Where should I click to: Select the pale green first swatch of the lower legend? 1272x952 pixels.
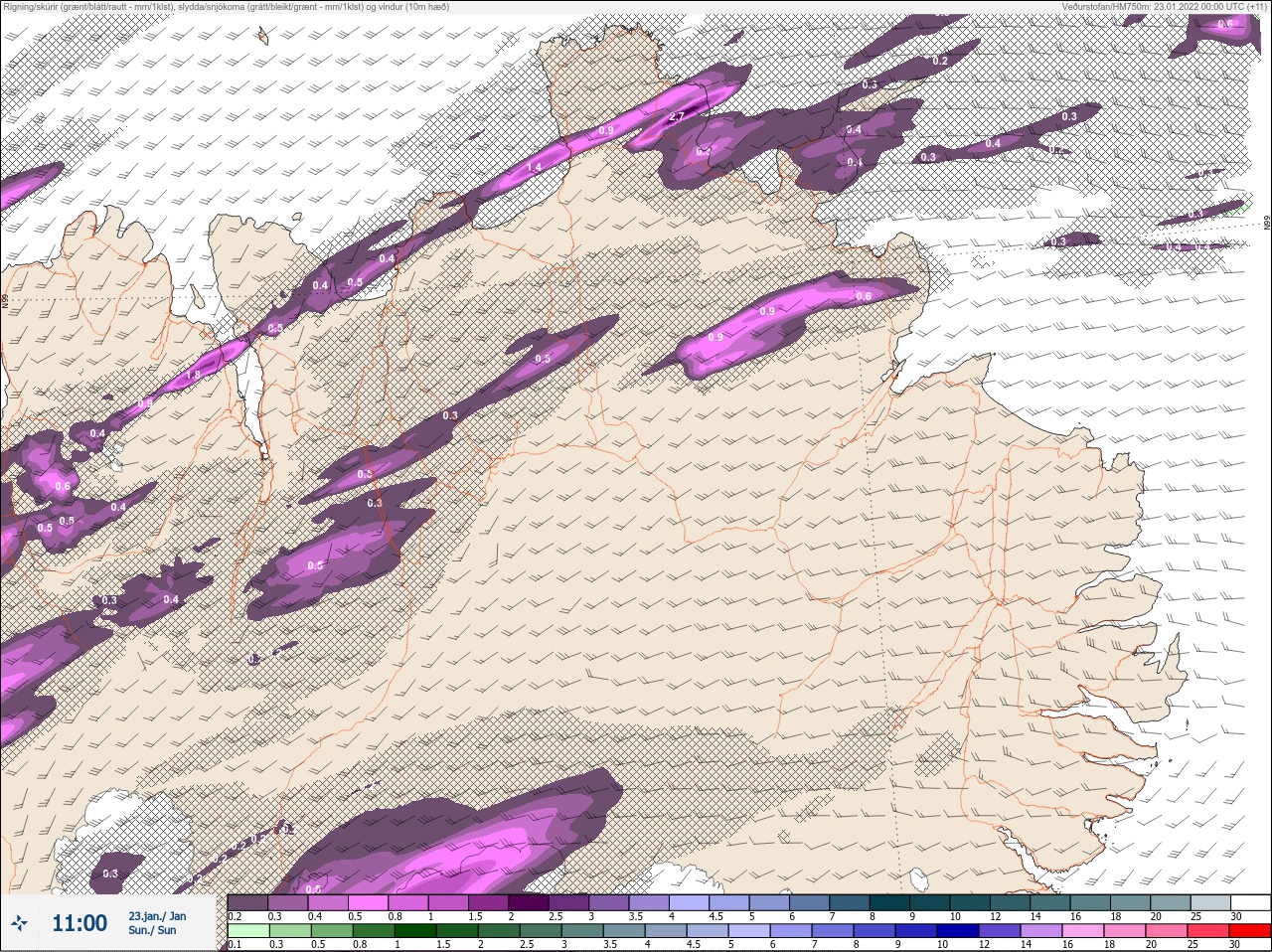pos(248,931)
